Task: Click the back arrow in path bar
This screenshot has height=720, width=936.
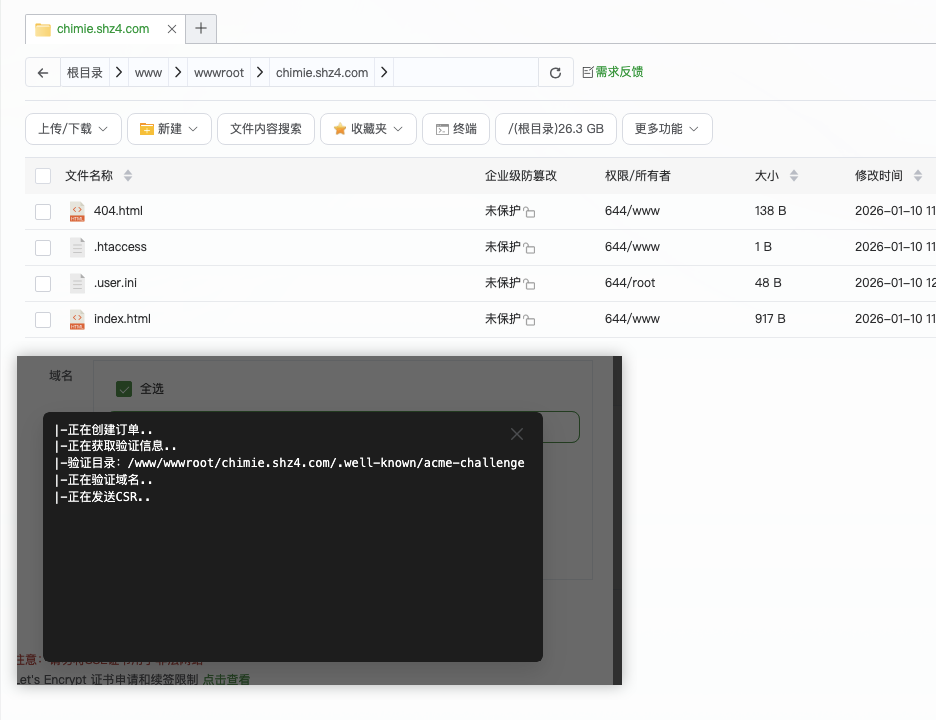Action: coord(42,73)
